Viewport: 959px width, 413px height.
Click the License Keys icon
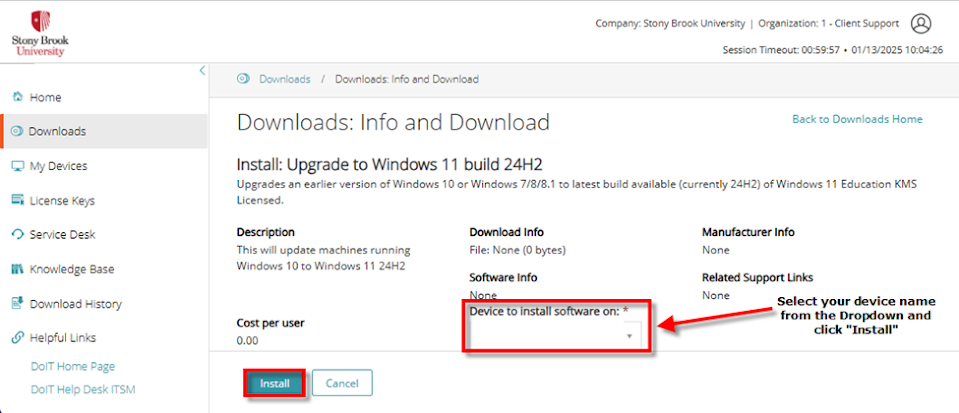coord(18,200)
